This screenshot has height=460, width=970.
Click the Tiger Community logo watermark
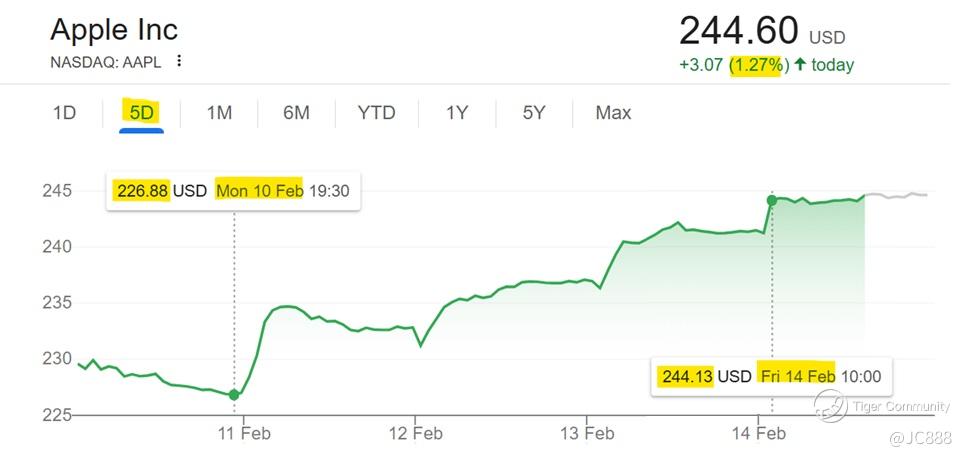click(830, 405)
